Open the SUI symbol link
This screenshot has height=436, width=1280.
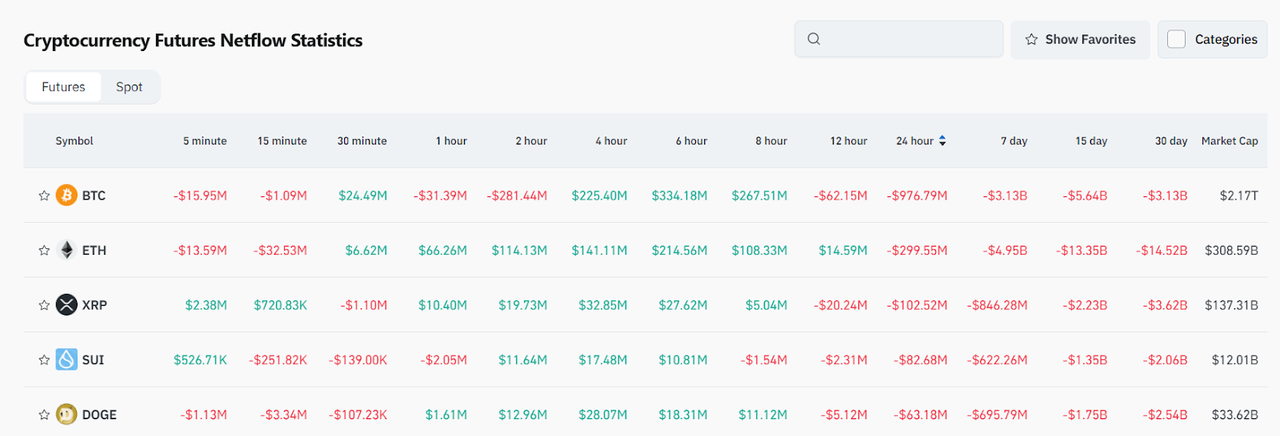[x=93, y=359]
